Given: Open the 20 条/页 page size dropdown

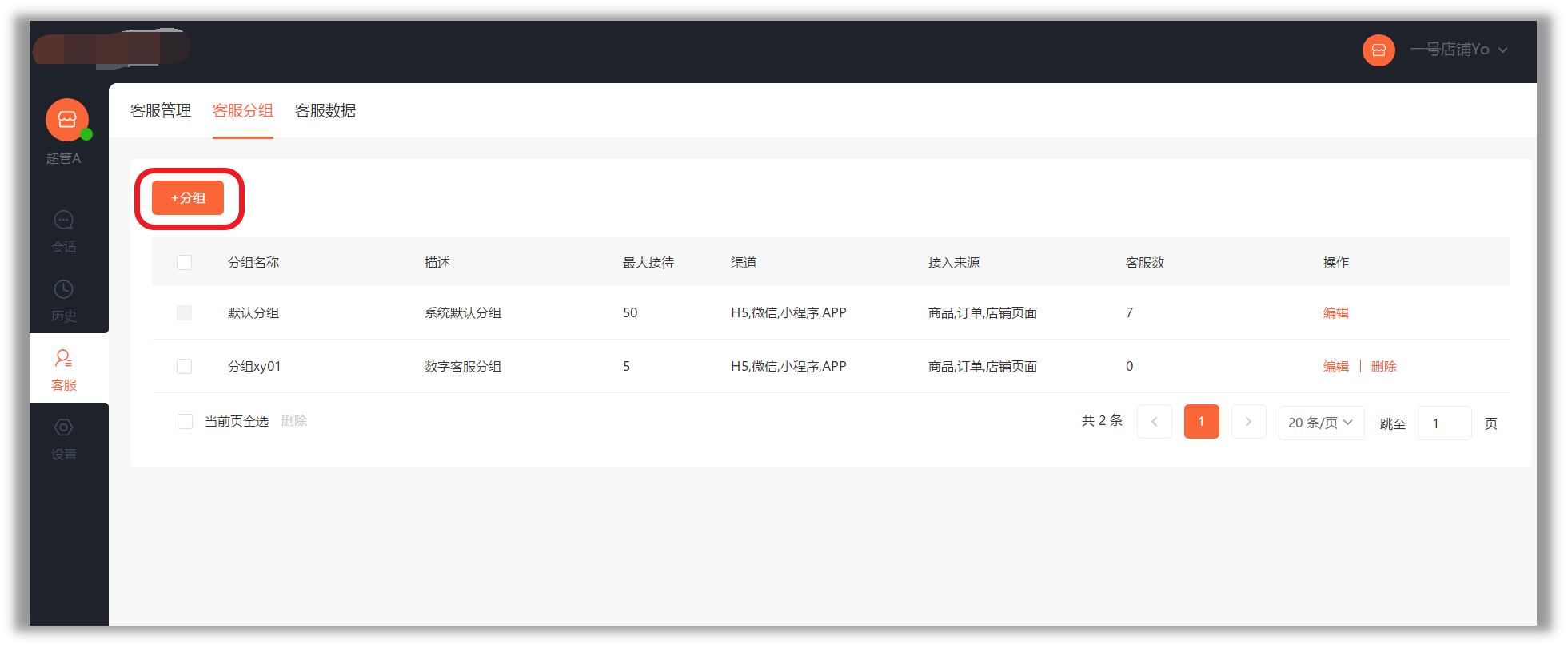Looking at the screenshot, I should pos(1320,423).
